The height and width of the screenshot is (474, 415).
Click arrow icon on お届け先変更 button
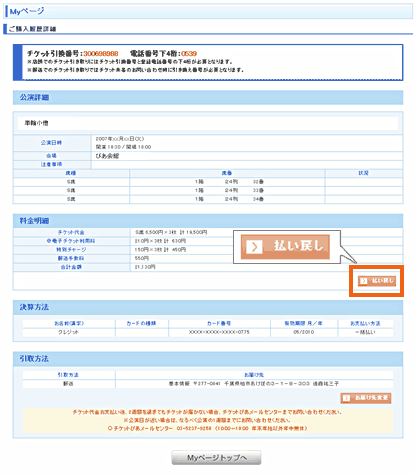(x=346, y=398)
